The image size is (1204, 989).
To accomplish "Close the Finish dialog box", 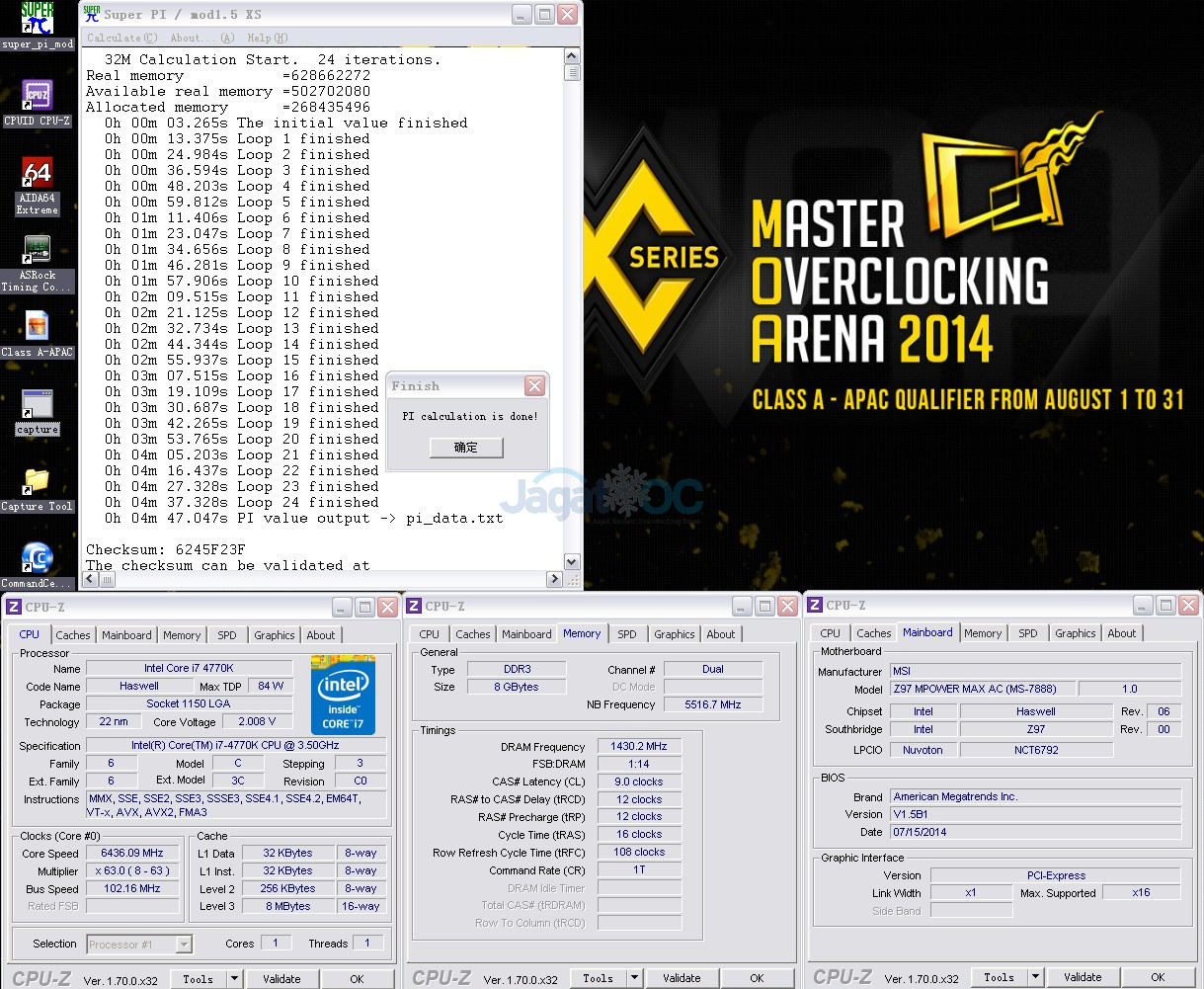I will pos(534,385).
